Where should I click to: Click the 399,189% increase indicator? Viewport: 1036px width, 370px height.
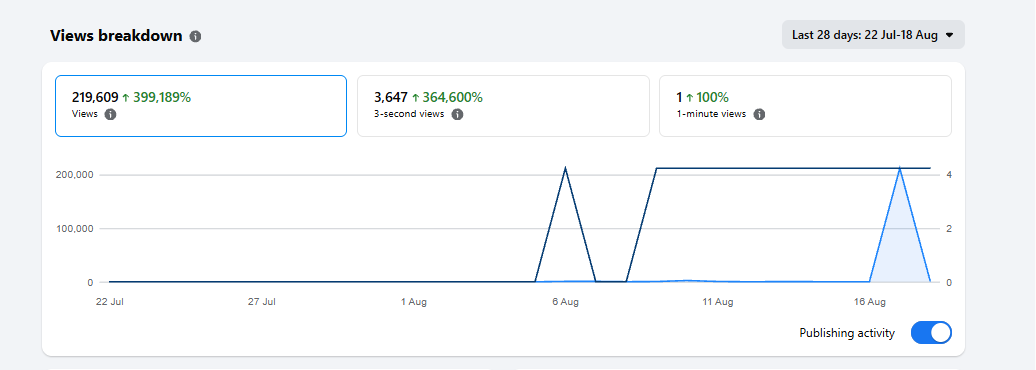coord(157,97)
